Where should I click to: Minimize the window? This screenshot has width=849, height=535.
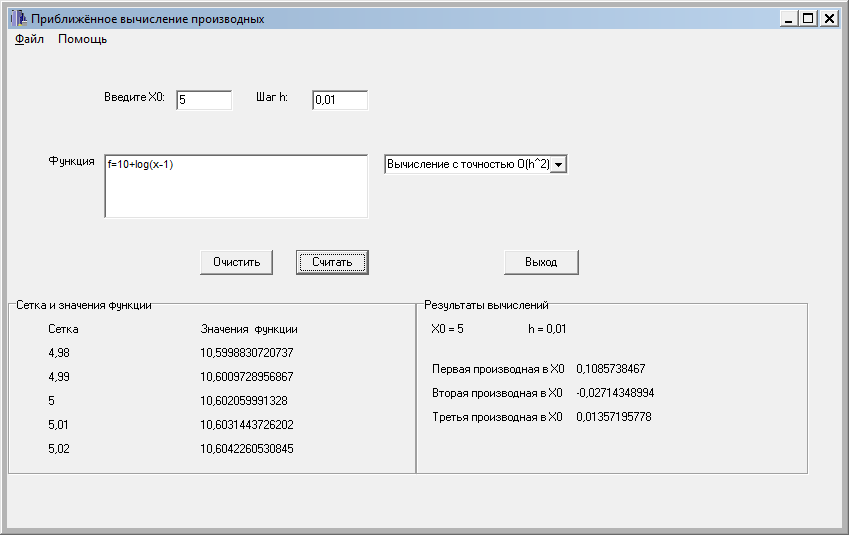coord(789,18)
